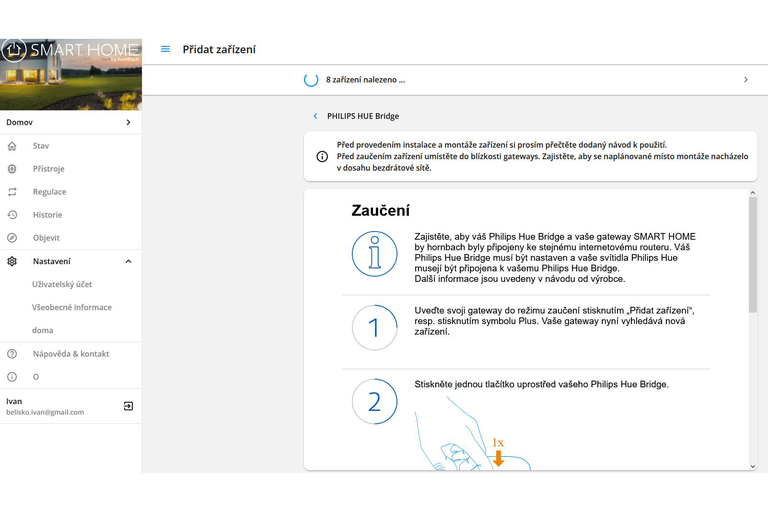Select the doma menu entry
Viewport: 768px width, 512px height.
pos(43,330)
